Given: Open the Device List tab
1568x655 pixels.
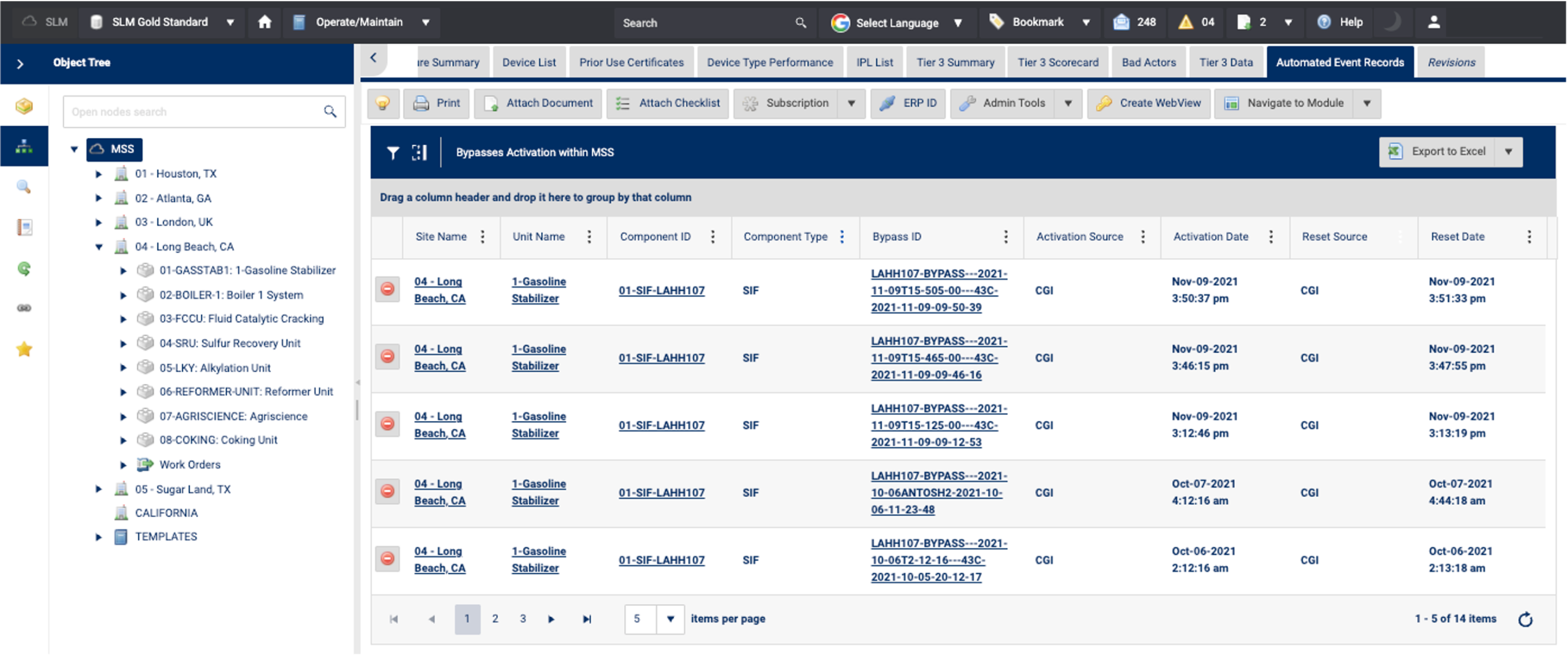Looking at the screenshot, I should (x=529, y=62).
